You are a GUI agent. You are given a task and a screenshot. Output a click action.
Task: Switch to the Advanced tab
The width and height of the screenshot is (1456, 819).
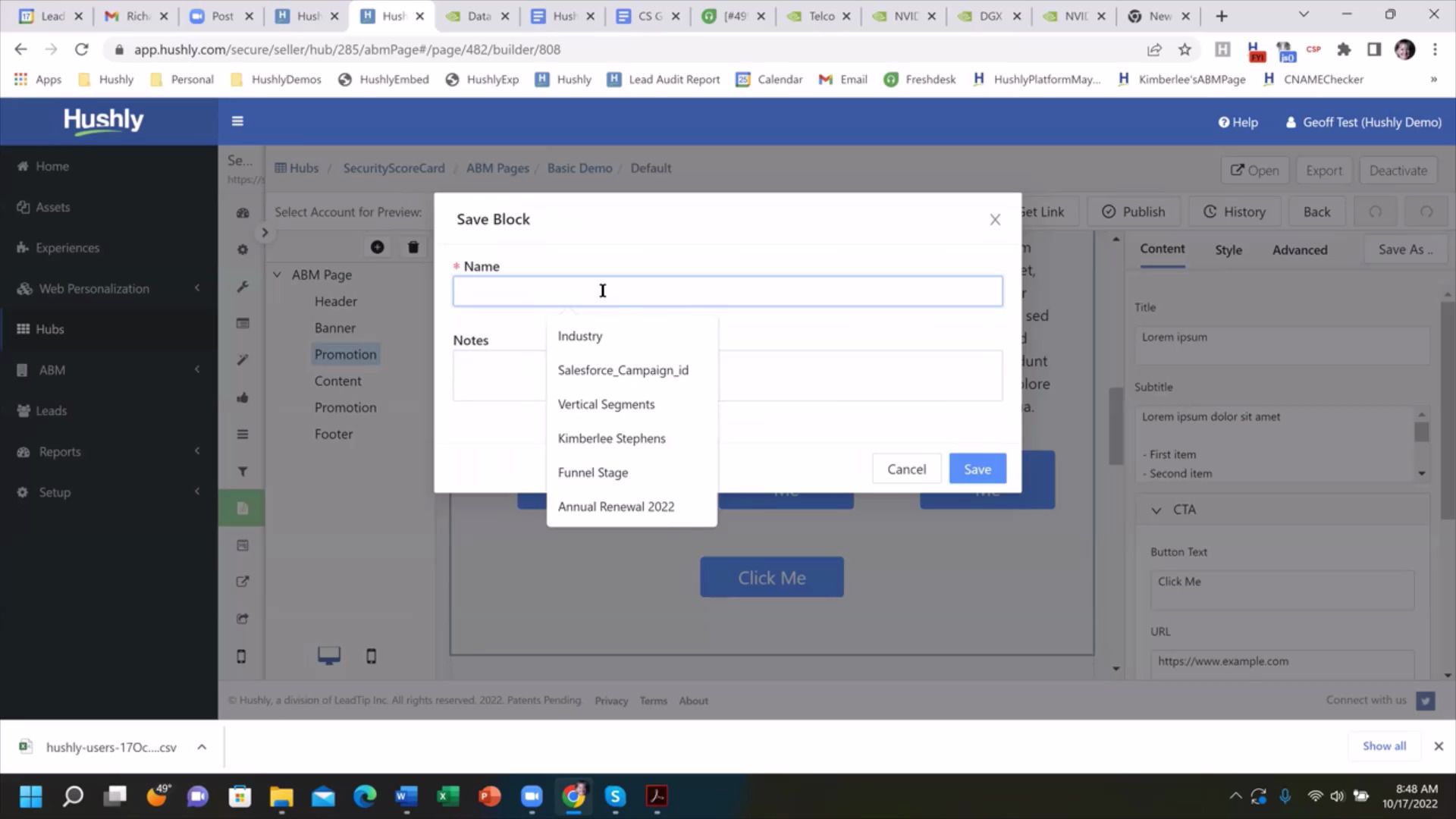[x=1299, y=249]
